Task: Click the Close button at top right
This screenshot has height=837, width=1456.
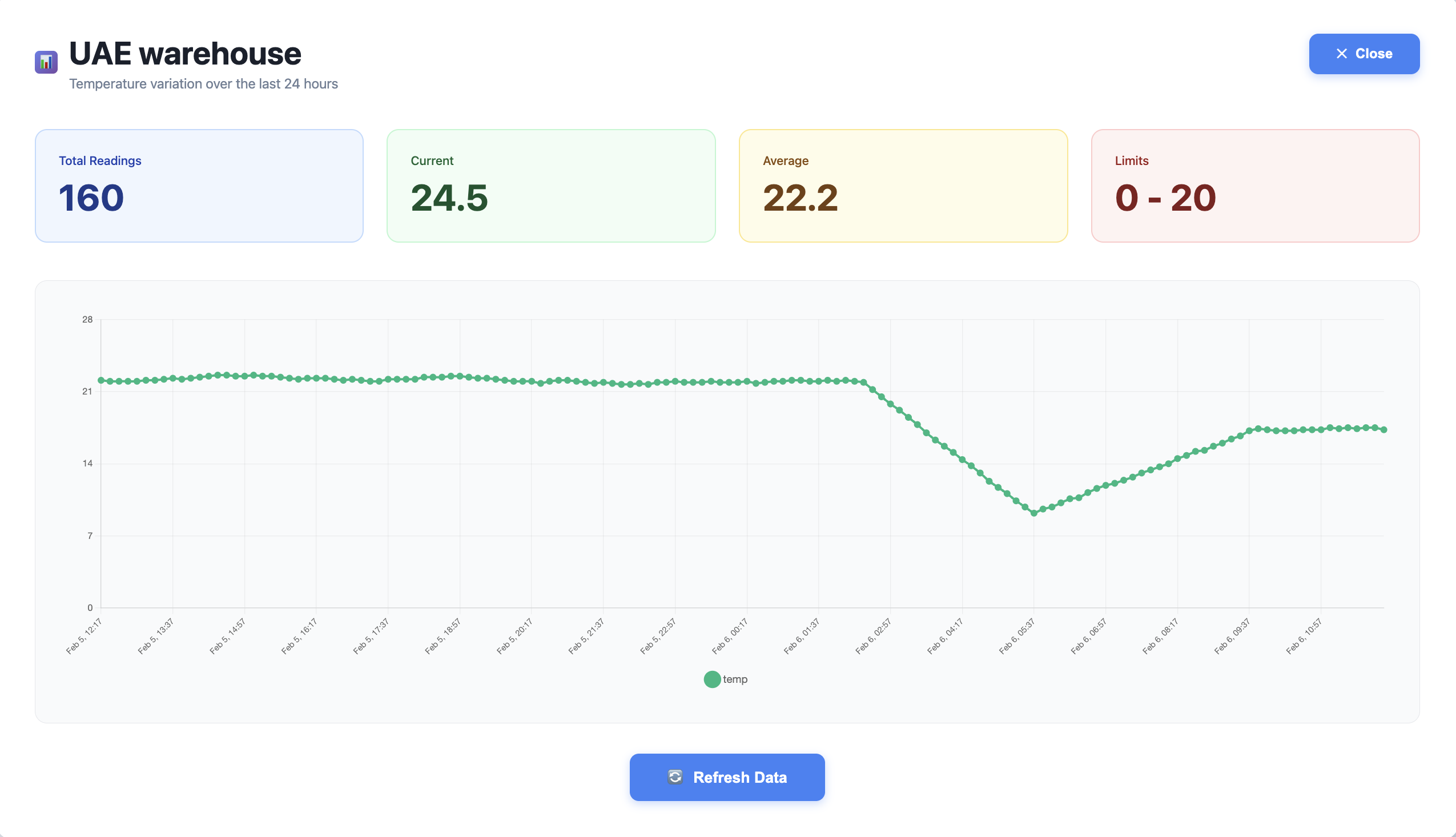Action: coord(1364,54)
